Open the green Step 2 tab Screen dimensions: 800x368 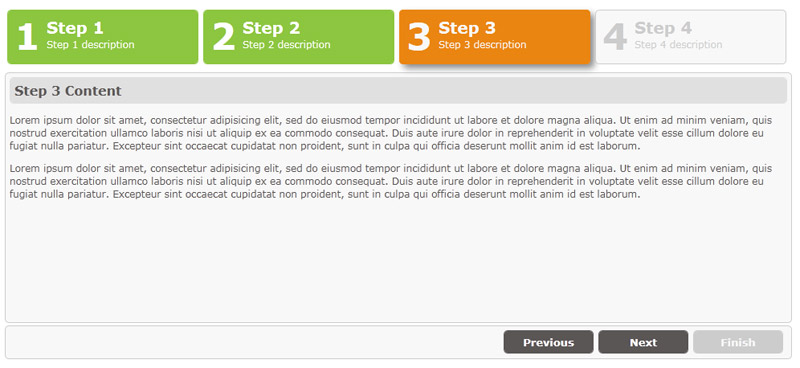pos(298,37)
